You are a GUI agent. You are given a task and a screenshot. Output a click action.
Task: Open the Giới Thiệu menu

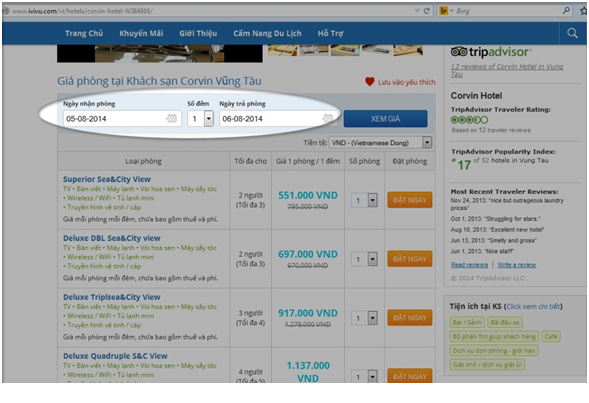[x=198, y=33]
